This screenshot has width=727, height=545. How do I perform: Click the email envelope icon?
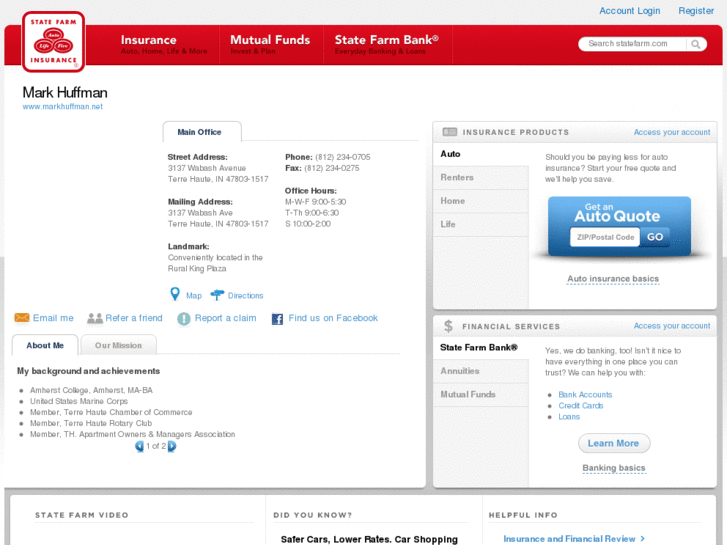coord(22,318)
